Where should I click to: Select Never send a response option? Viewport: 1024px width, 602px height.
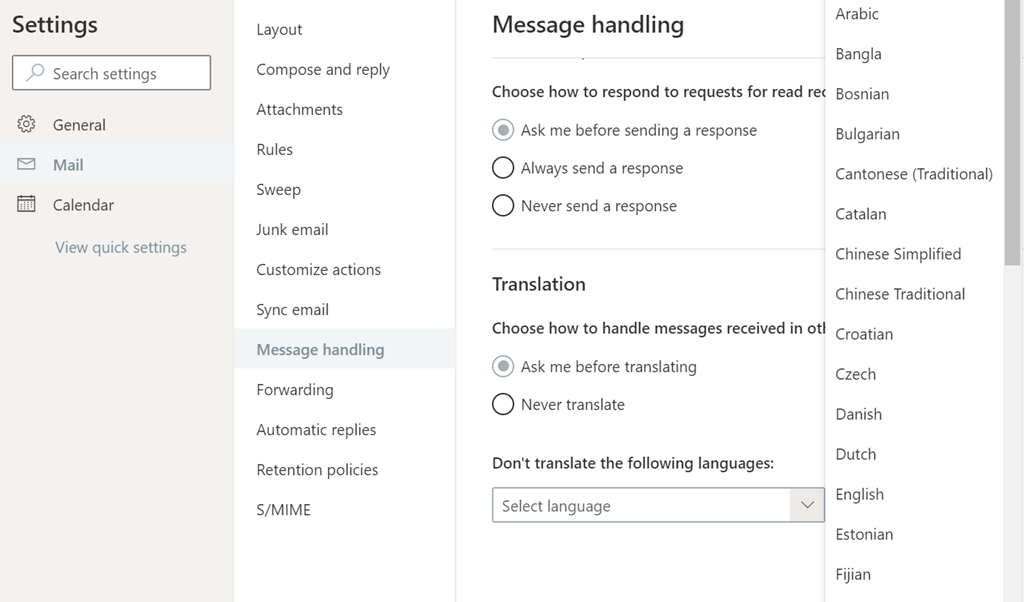point(503,206)
